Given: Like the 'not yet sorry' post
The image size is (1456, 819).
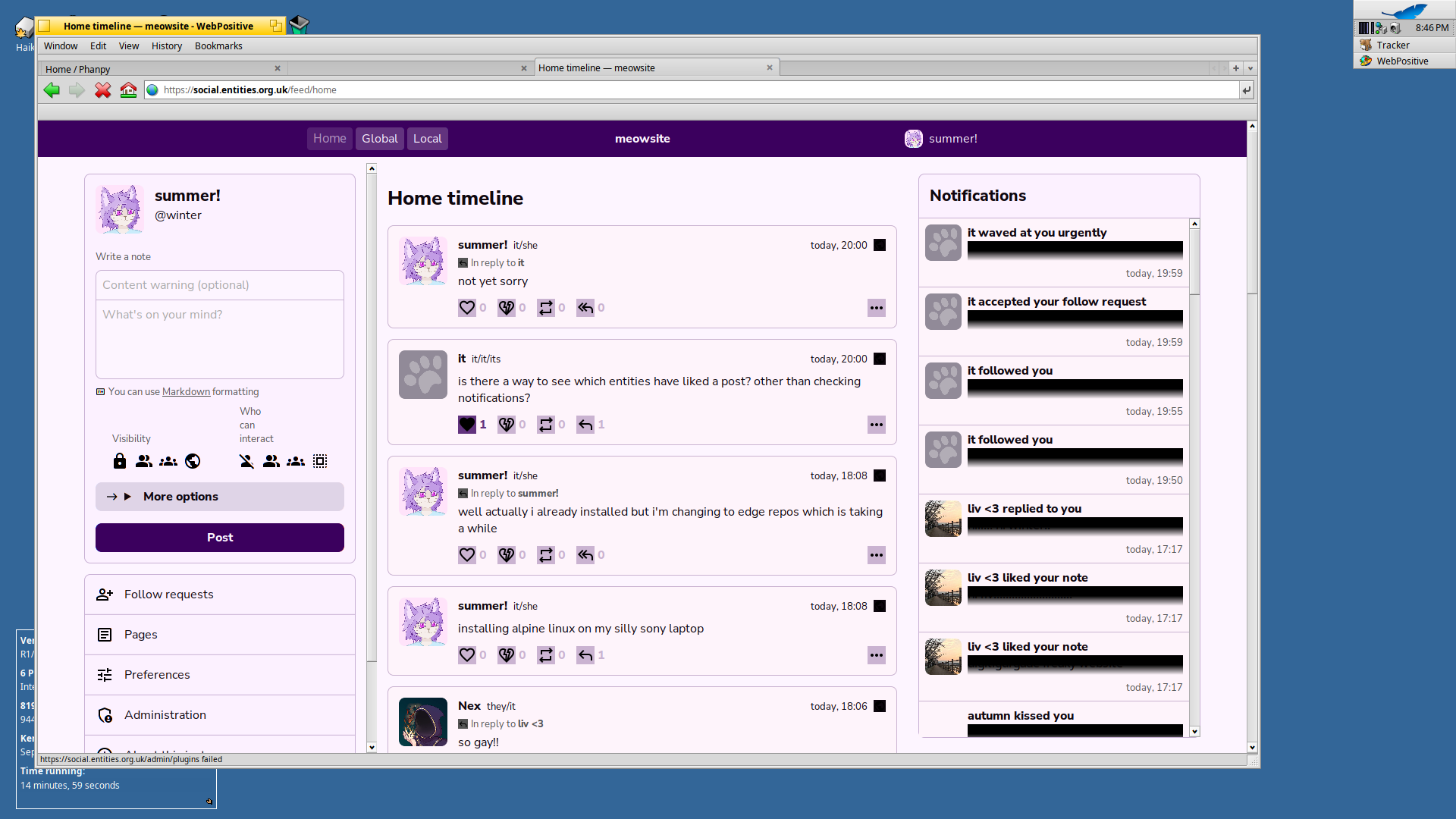Looking at the screenshot, I should (467, 308).
